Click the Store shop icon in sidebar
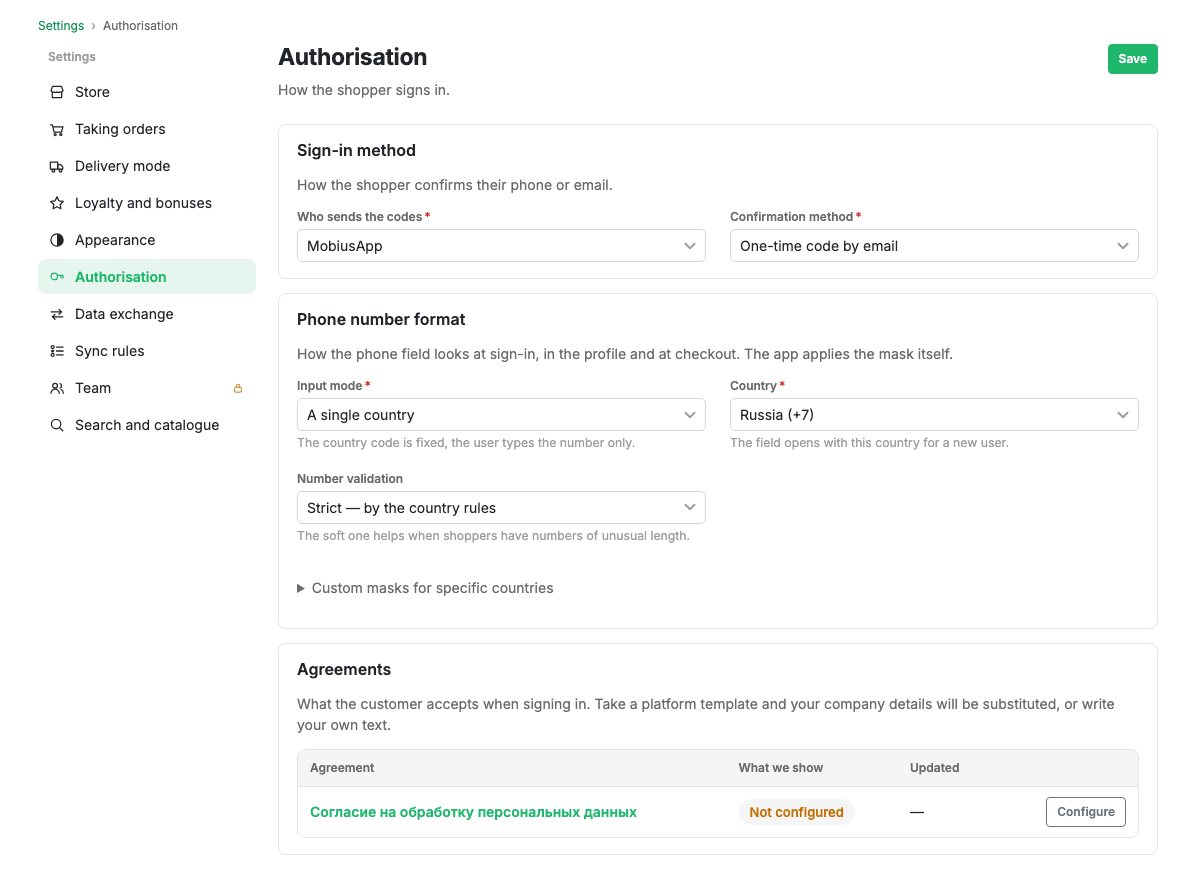This screenshot has width=1196, height=874. coord(57,92)
